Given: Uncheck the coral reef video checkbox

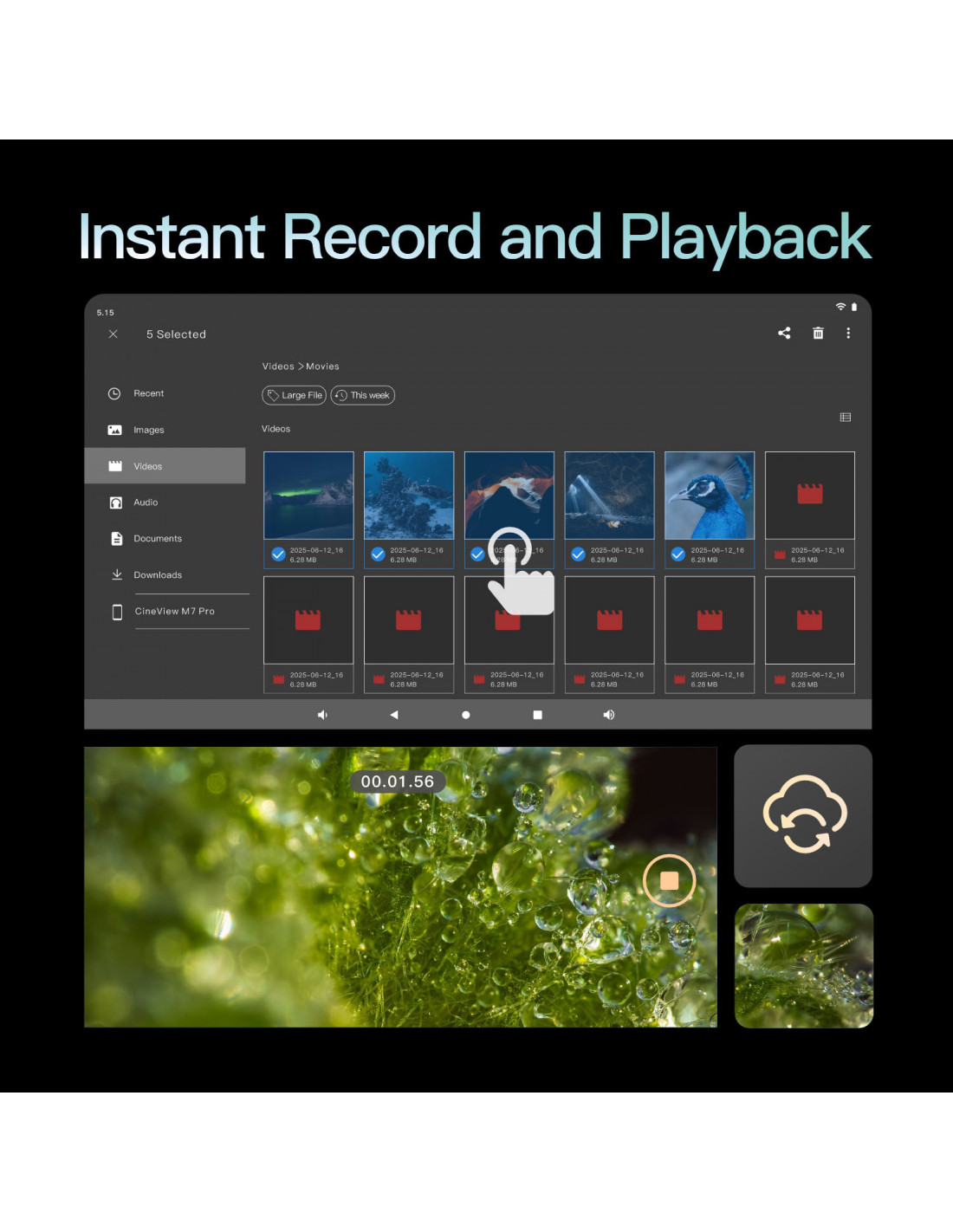Looking at the screenshot, I should click(x=378, y=554).
